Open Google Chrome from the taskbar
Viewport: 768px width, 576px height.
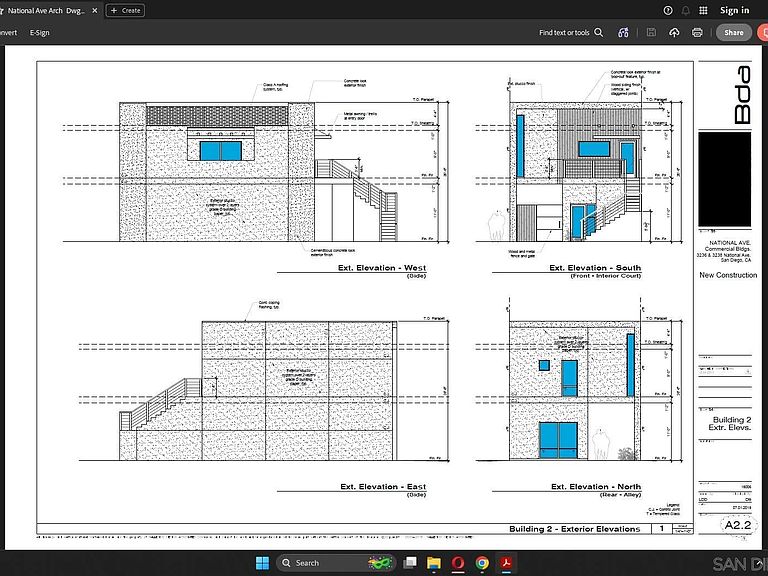482,563
